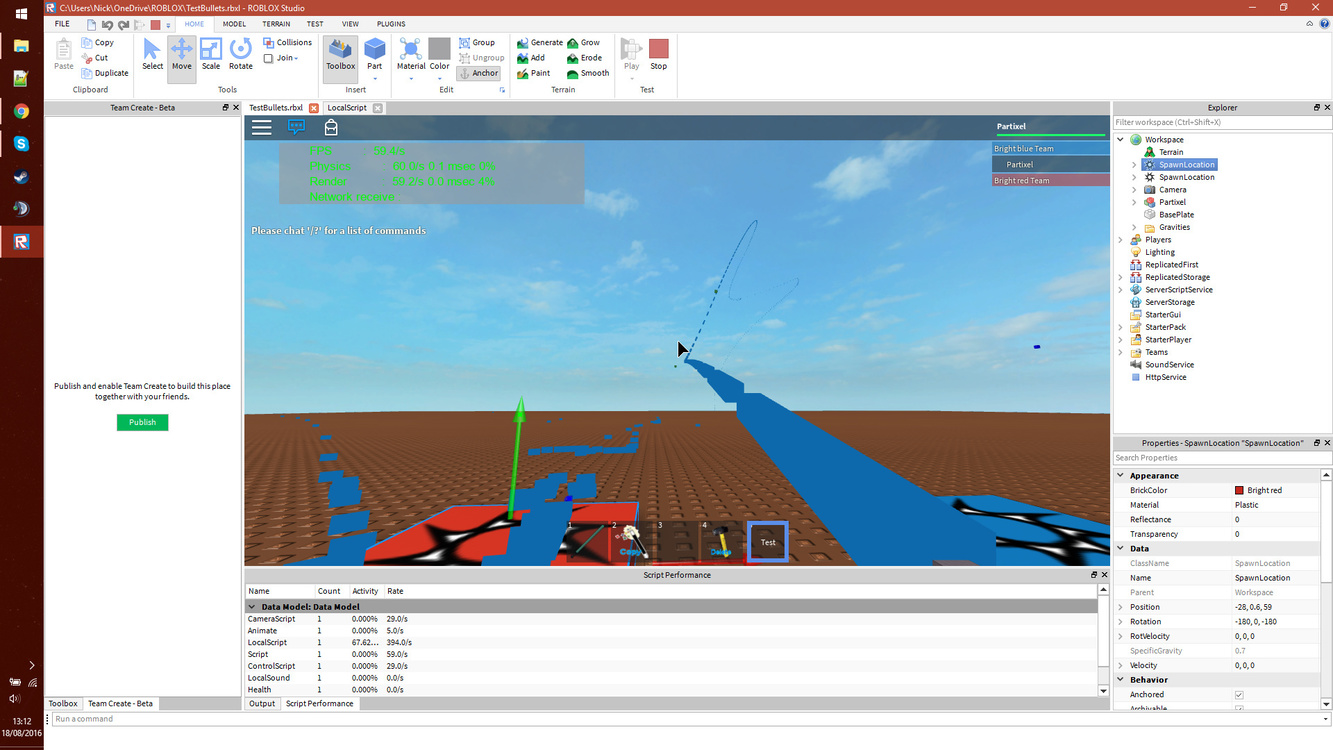Image resolution: width=1333 pixels, height=750 pixels.
Task: Select the Paint terrain tool
Action: tap(534, 73)
